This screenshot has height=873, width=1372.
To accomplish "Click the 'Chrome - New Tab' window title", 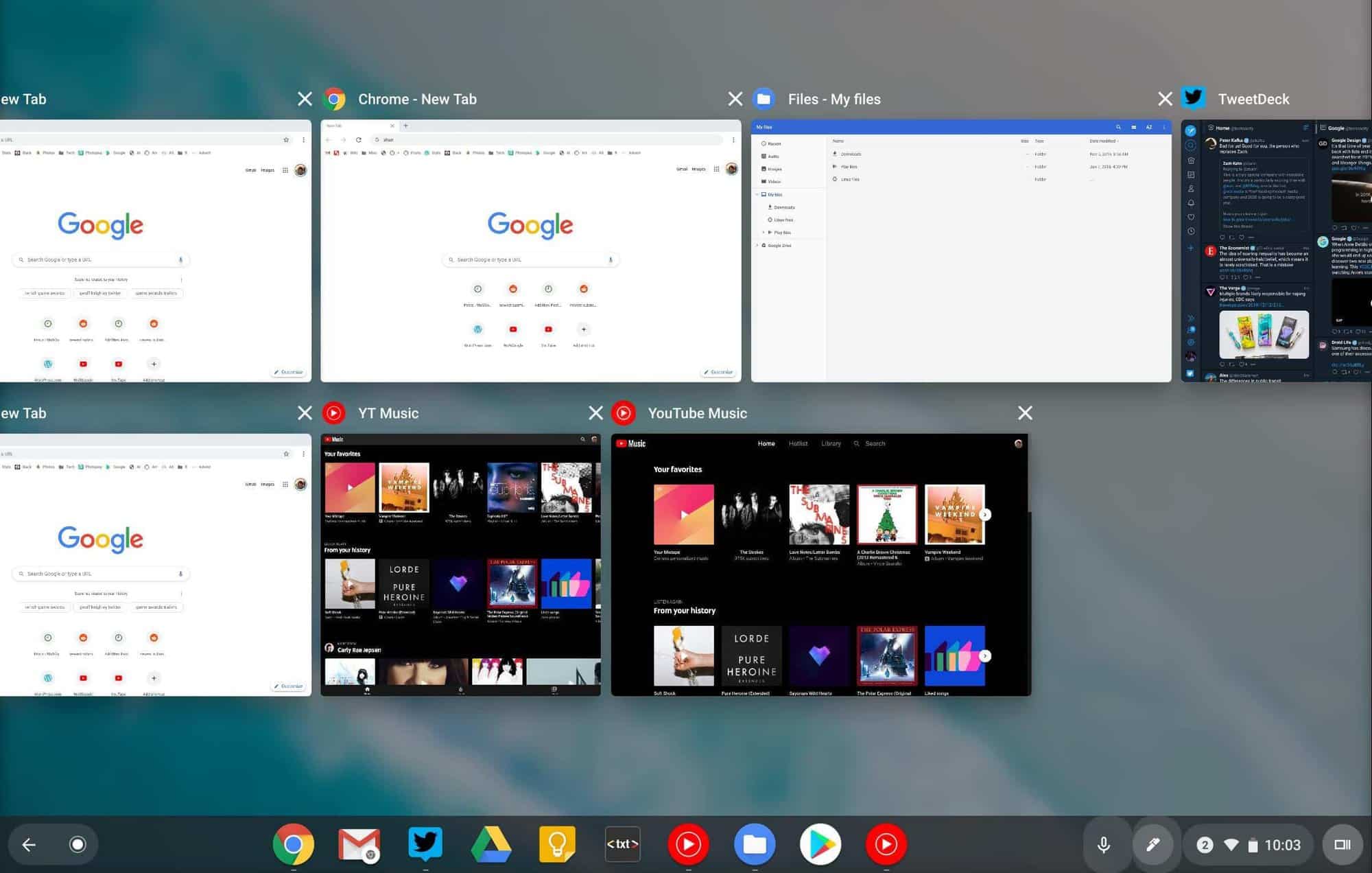I will pos(417,99).
